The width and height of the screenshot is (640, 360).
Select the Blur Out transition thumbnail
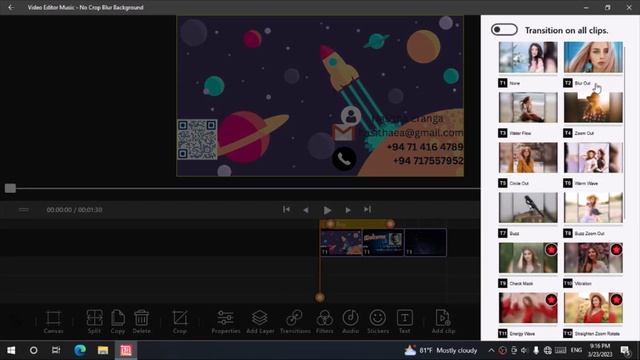[x=593, y=58]
